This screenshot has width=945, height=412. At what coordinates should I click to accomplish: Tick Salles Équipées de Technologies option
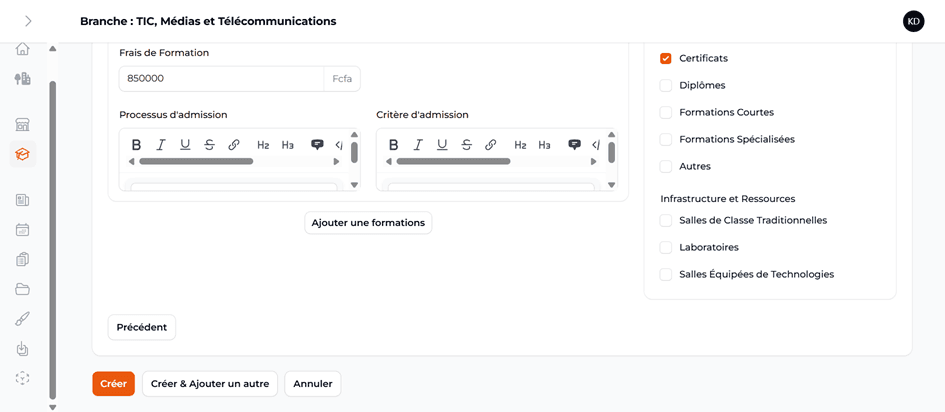tap(666, 275)
